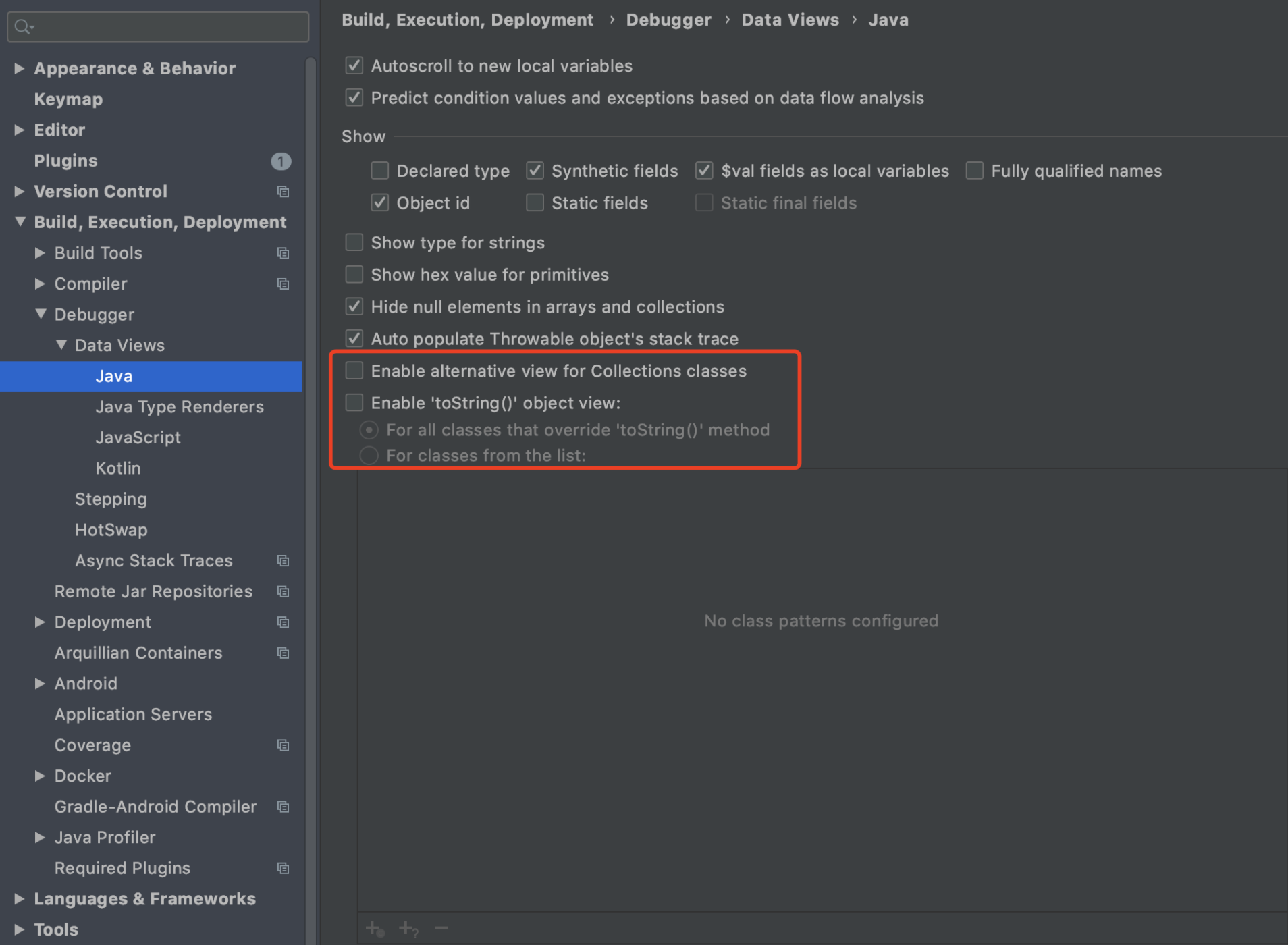The image size is (1288, 945).
Task: Select the 'For classes from the list' radio
Action: coord(369,456)
